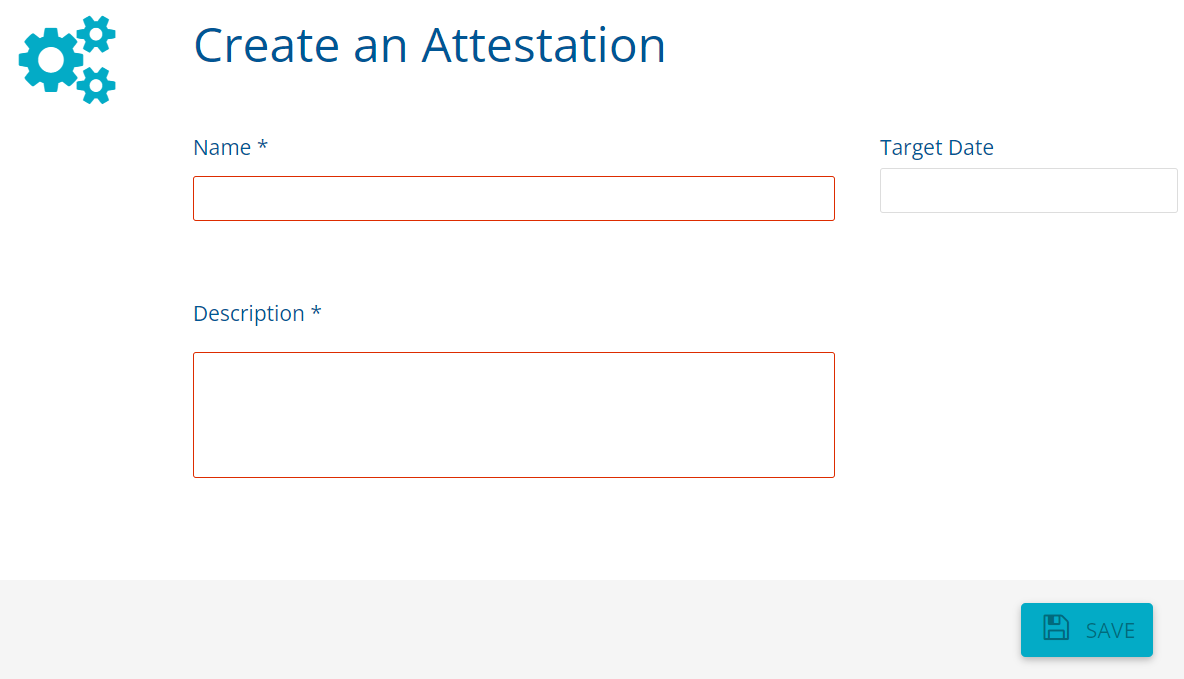Focus the Name input field
Image resolution: width=1184 pixels, height=679 pixels.
point(513,198)
